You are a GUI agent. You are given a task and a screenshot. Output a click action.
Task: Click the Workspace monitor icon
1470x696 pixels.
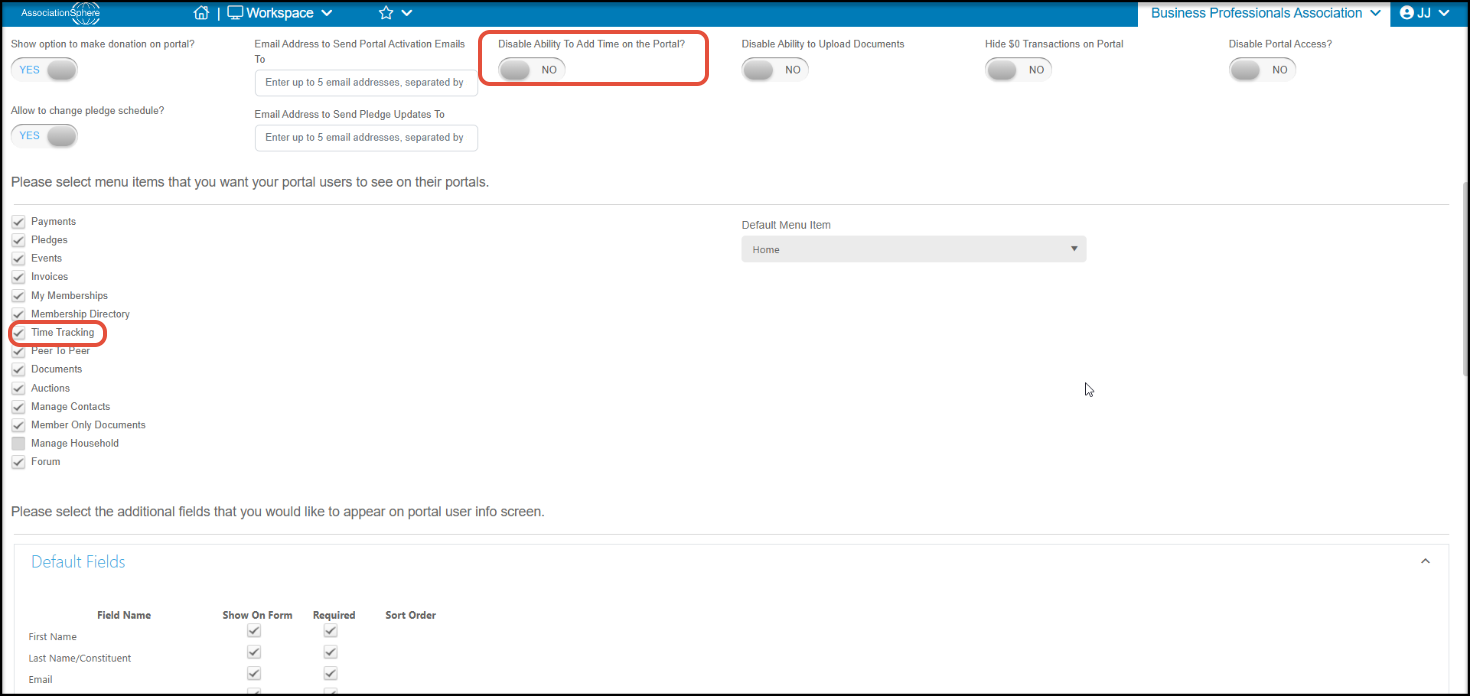235,13
